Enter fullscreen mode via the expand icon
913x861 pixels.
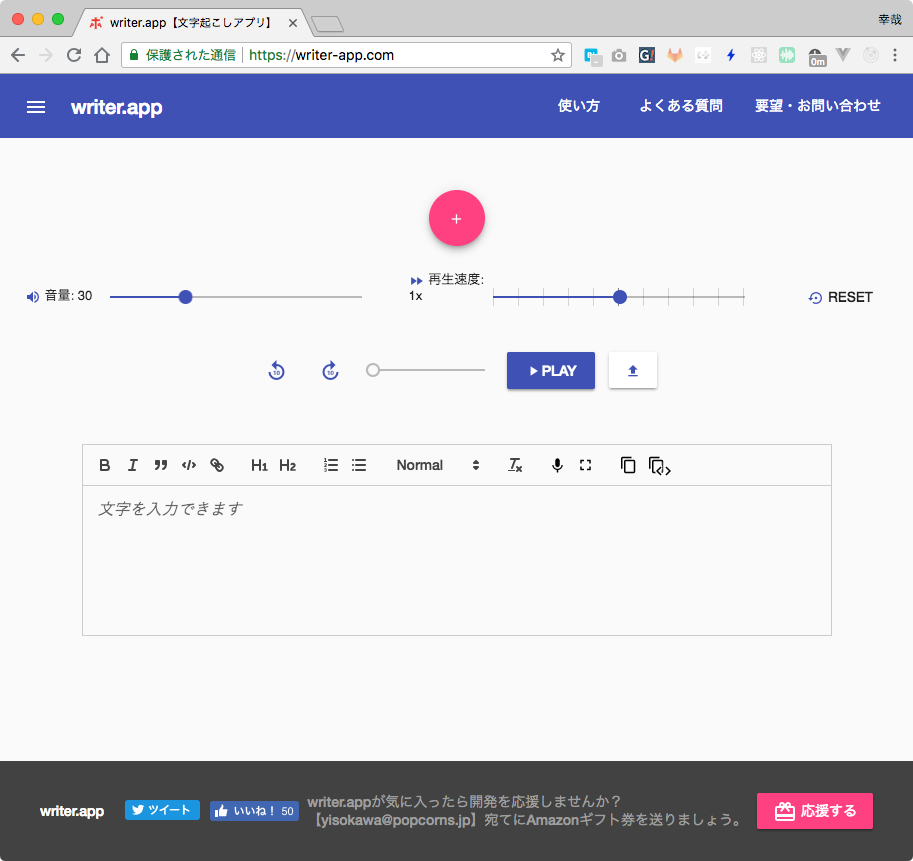click(x=585, y=465)
